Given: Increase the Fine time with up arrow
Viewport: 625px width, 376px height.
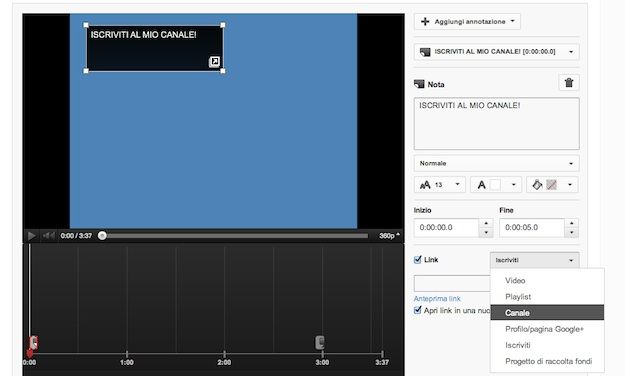Looking at the screenshot, I should pos(572,223).
